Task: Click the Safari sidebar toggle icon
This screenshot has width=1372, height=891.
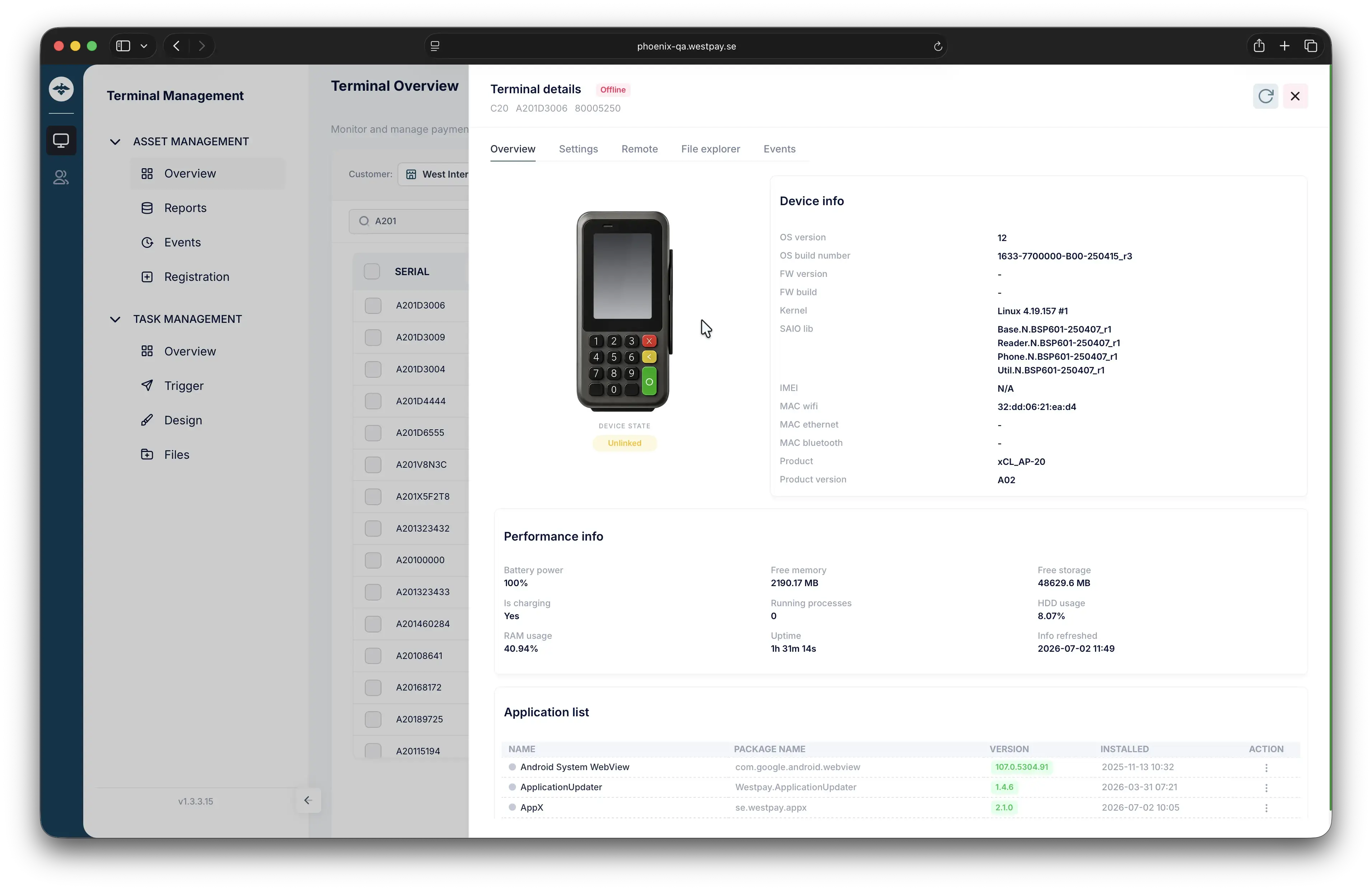Action: 123,46
